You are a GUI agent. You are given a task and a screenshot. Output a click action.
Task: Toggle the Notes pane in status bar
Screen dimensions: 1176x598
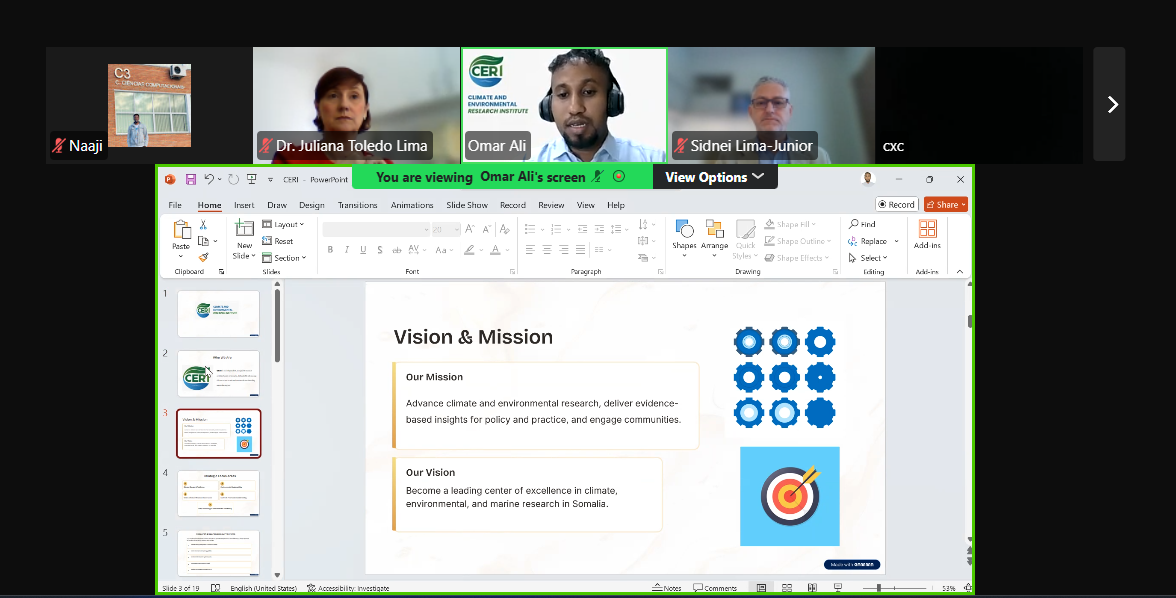pyautogui.click(x=666, y=588)
